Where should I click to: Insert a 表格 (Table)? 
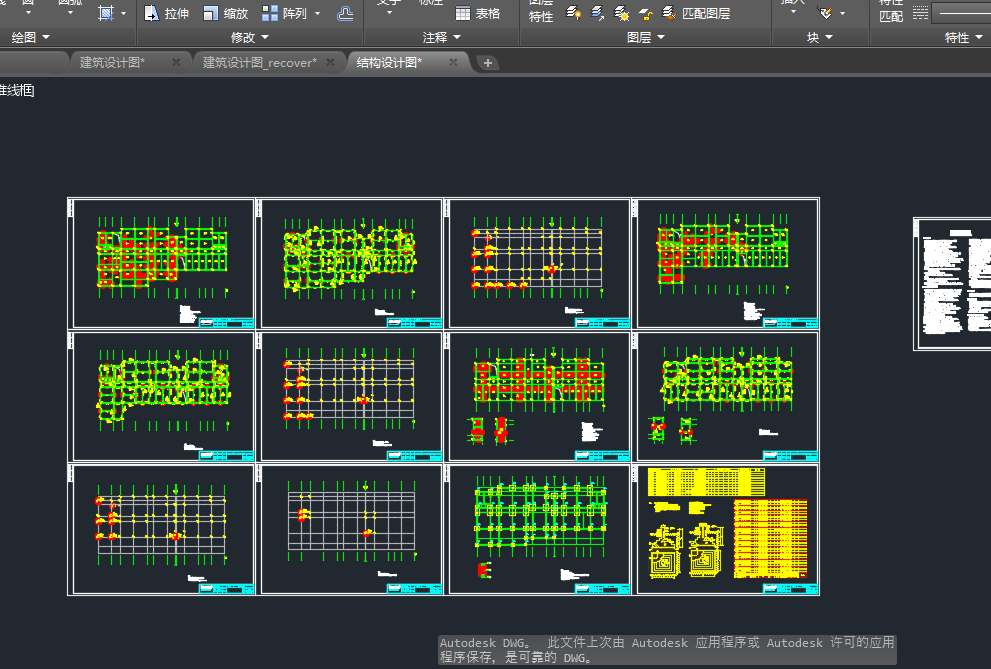477,13
